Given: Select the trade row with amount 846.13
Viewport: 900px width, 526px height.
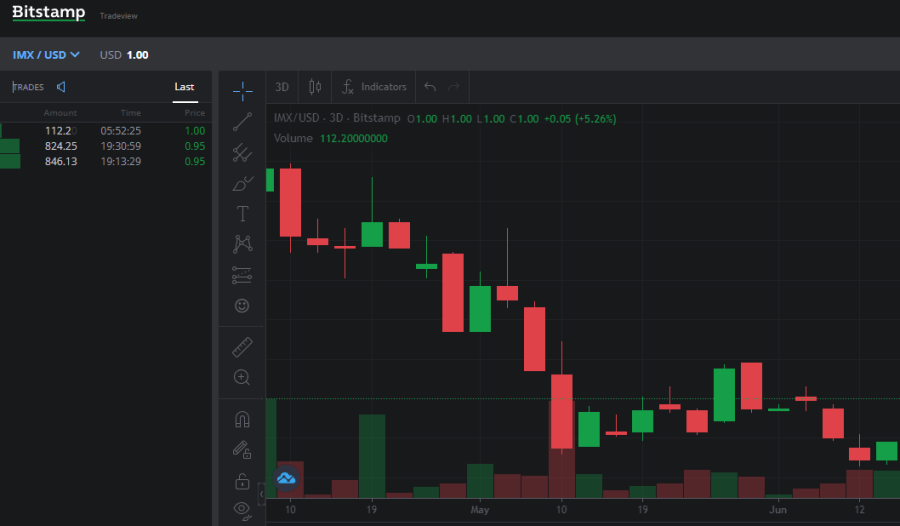Looking at the screenshot, I should coord(106,161).
